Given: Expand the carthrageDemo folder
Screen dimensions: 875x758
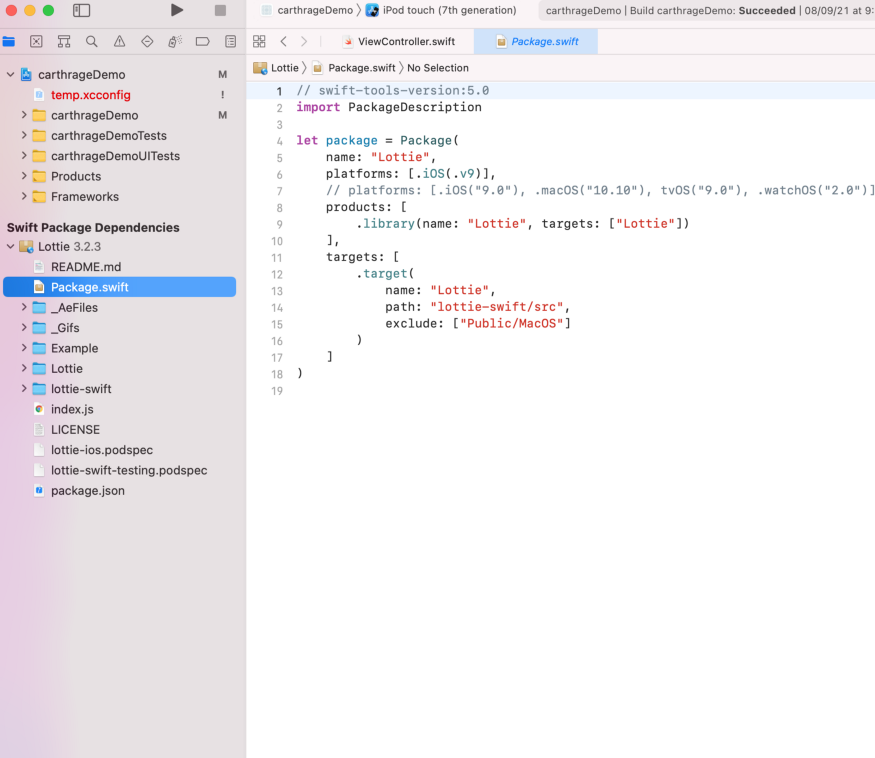Looking at the screenshot, I should click(24, 115).
